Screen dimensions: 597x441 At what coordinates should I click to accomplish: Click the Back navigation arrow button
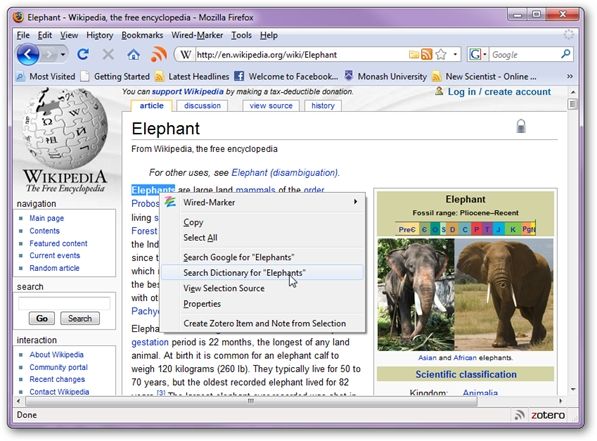pyautogui.click(x=28, y=54)
